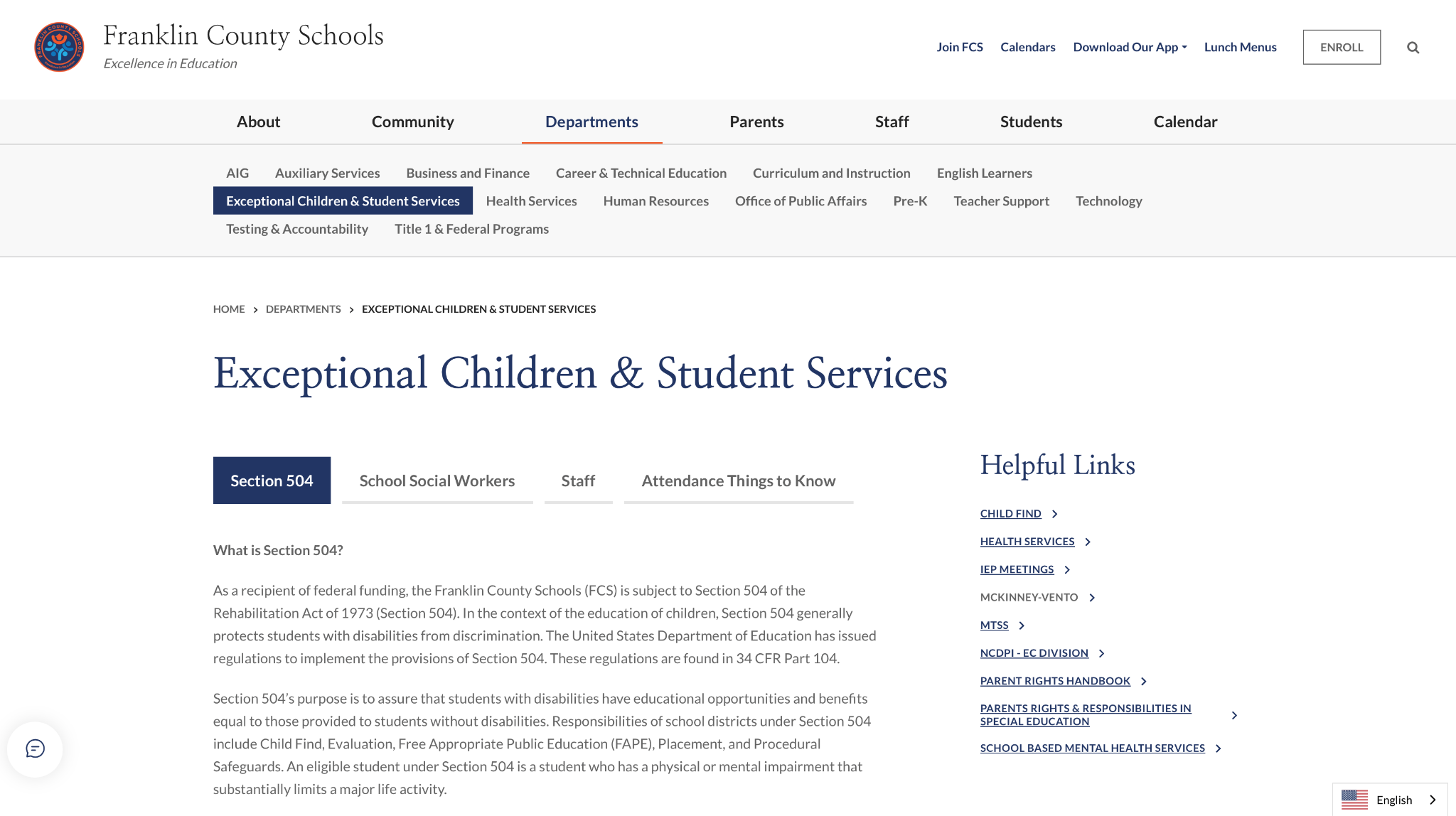Open the PARENT RIGHTS HANDBOOK link
The image size is (1456, 816).
1056,681
